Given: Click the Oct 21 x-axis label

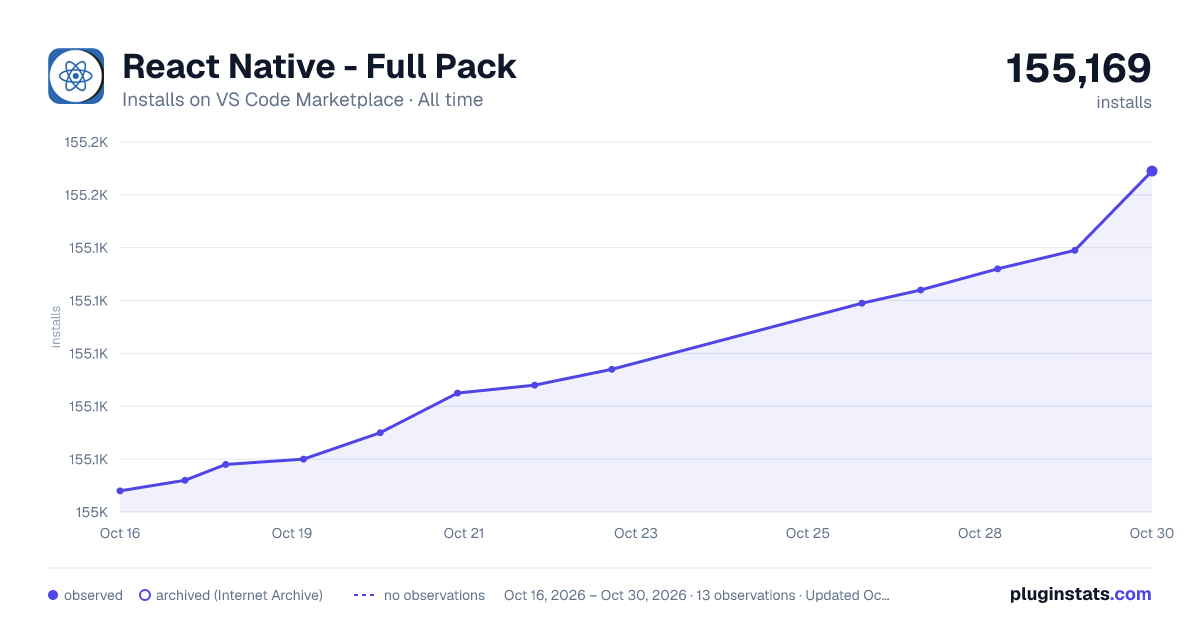Looking at the screenshot, I should (464, 533).
